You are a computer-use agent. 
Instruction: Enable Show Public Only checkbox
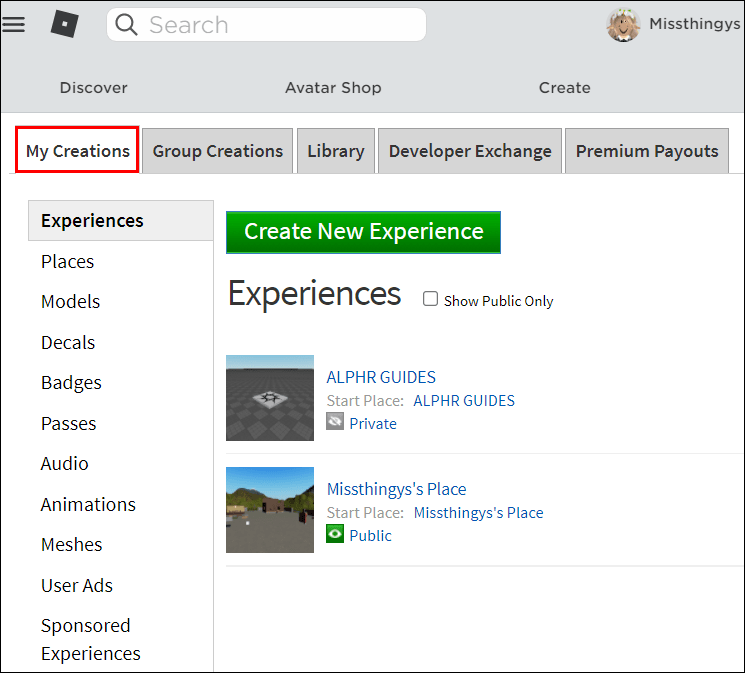click(x=430, y=299)
